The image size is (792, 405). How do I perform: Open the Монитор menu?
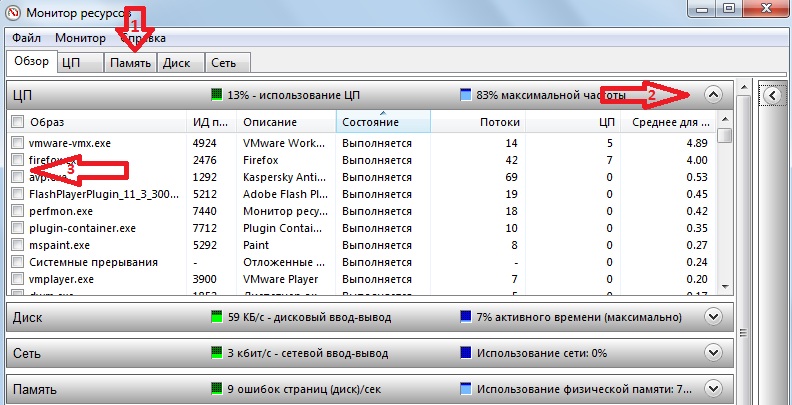click(x=80, y=38)
